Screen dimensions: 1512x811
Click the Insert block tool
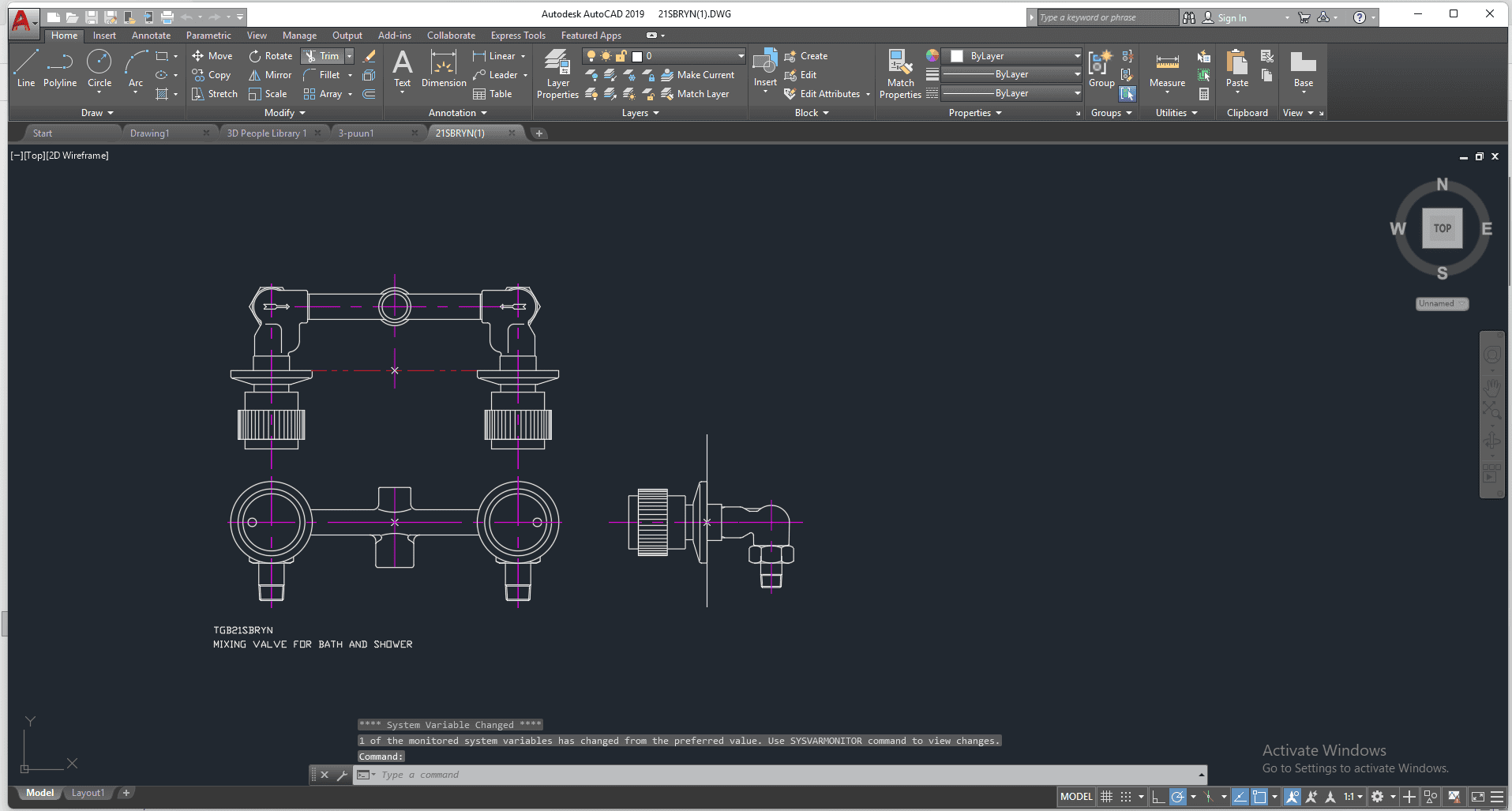coord(765,68)
